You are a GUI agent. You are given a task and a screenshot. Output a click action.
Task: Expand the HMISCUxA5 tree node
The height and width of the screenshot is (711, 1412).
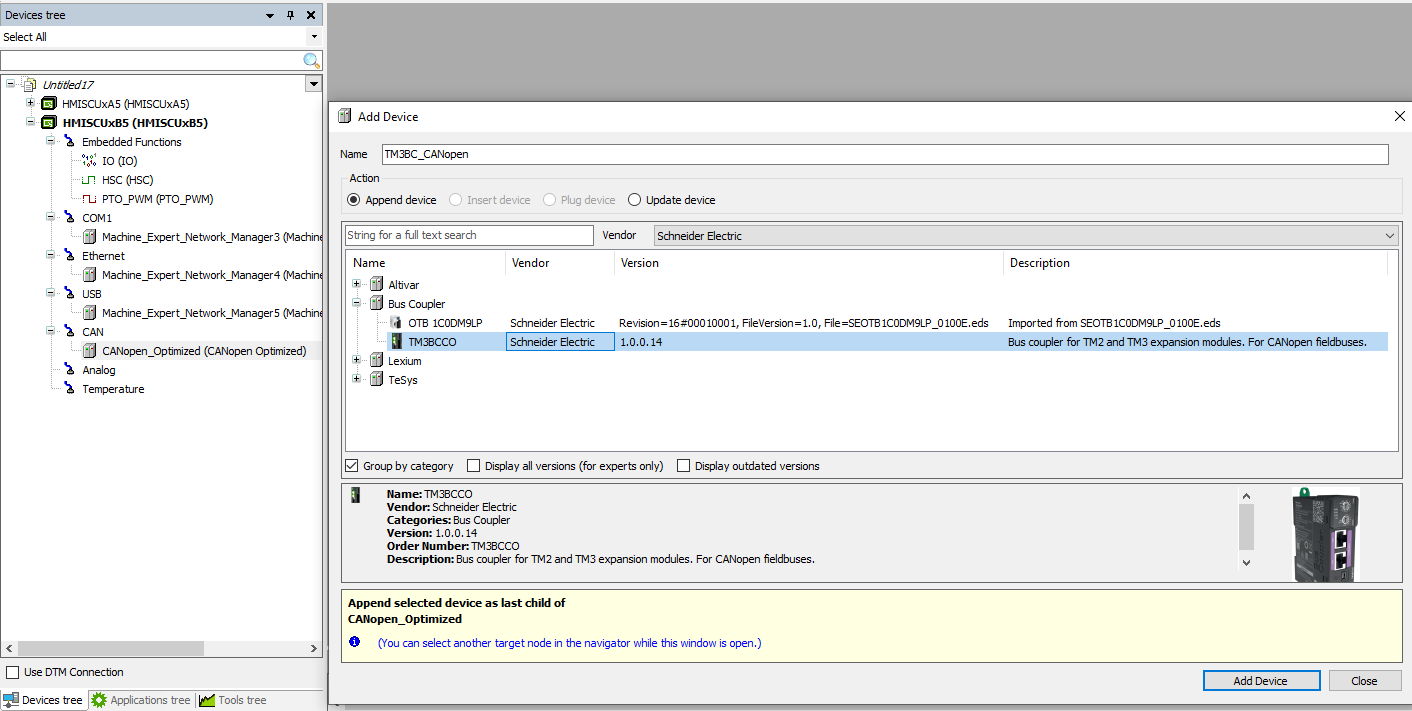point(30,104)
